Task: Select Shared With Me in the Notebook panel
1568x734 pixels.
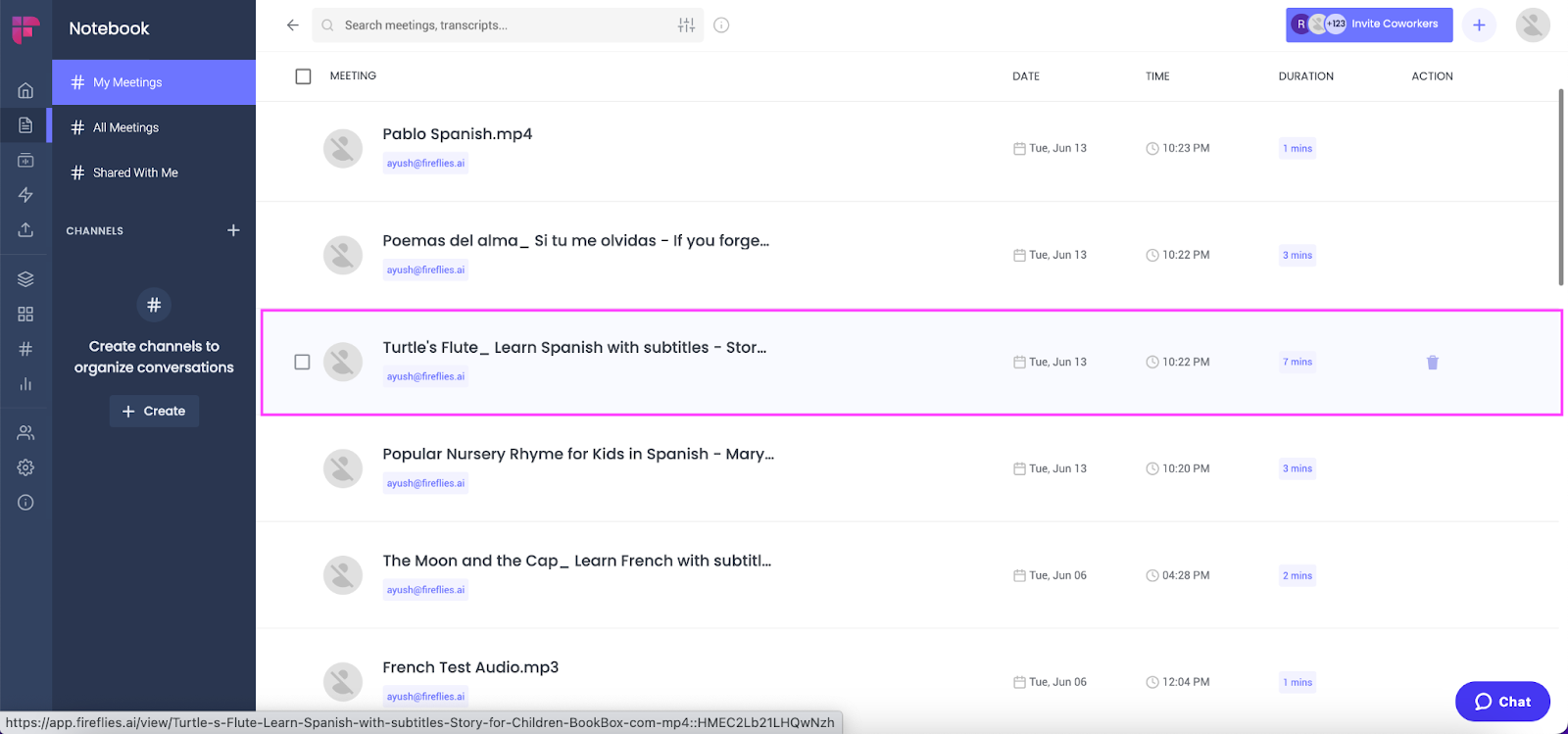Action: pos(154,172)
